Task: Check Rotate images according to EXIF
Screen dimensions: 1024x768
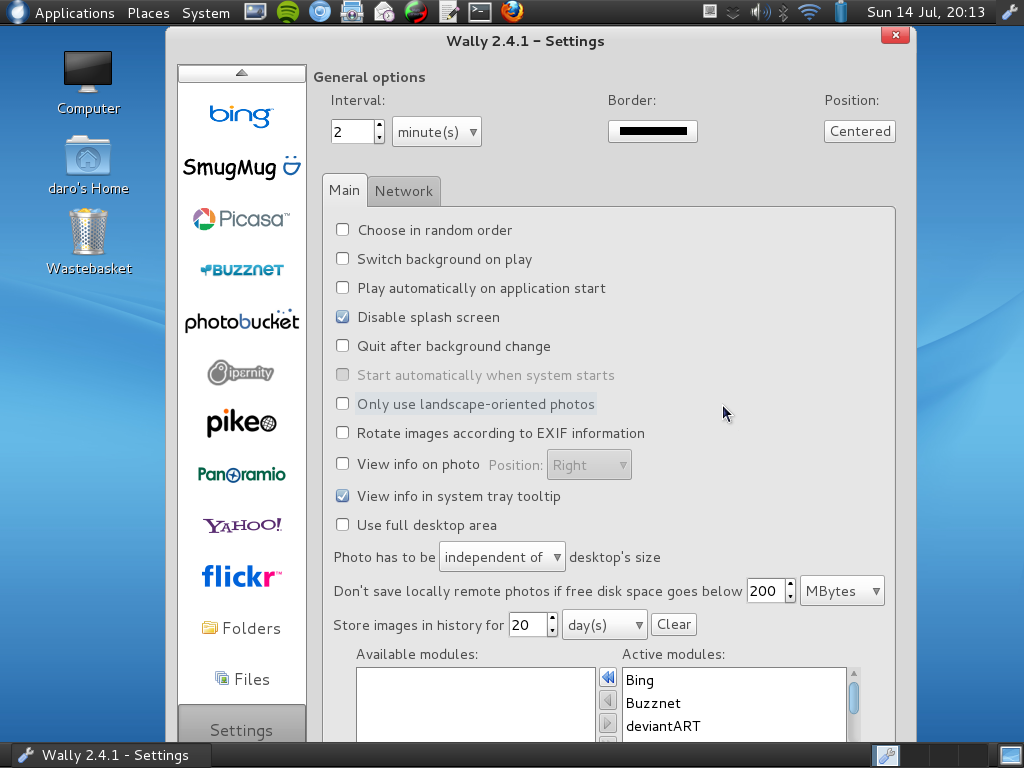Action: click(342, 432)
